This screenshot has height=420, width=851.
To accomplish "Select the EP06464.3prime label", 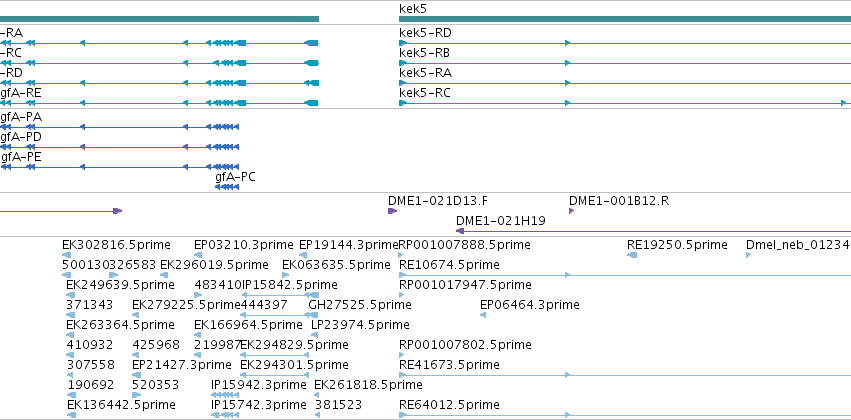I will click(x=530, y=305).
